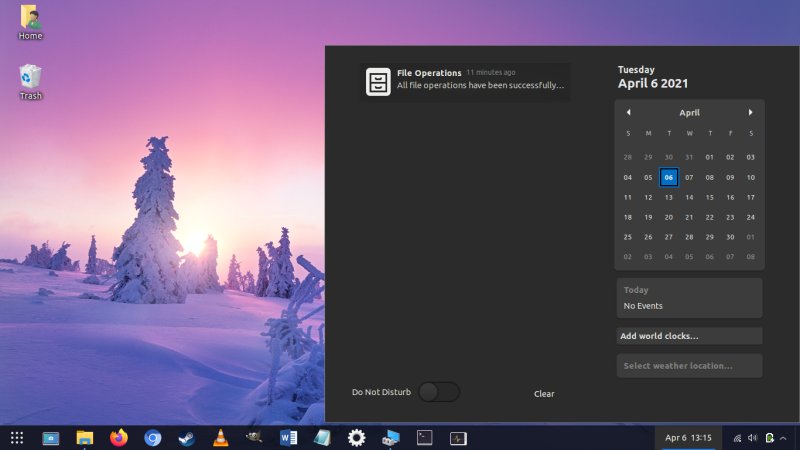Toggle the Do Not Disturb switch

click(x=439, y=392)
